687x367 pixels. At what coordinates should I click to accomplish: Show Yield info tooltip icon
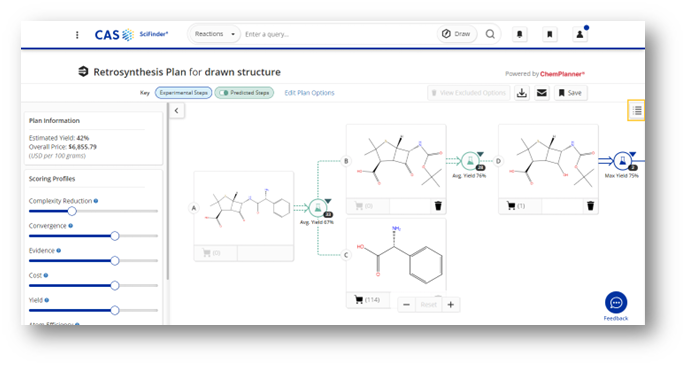[47, 300]
